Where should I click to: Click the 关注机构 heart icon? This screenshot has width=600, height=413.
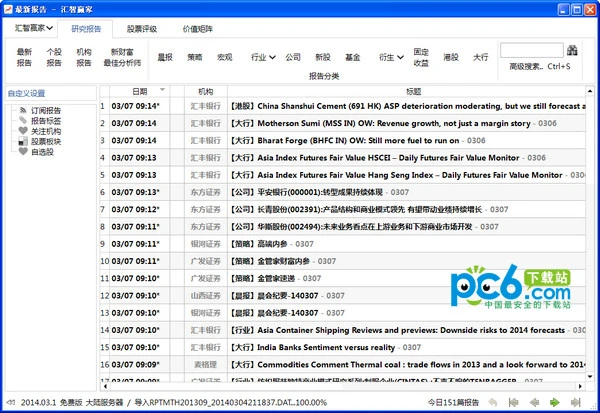coord(23,131)
